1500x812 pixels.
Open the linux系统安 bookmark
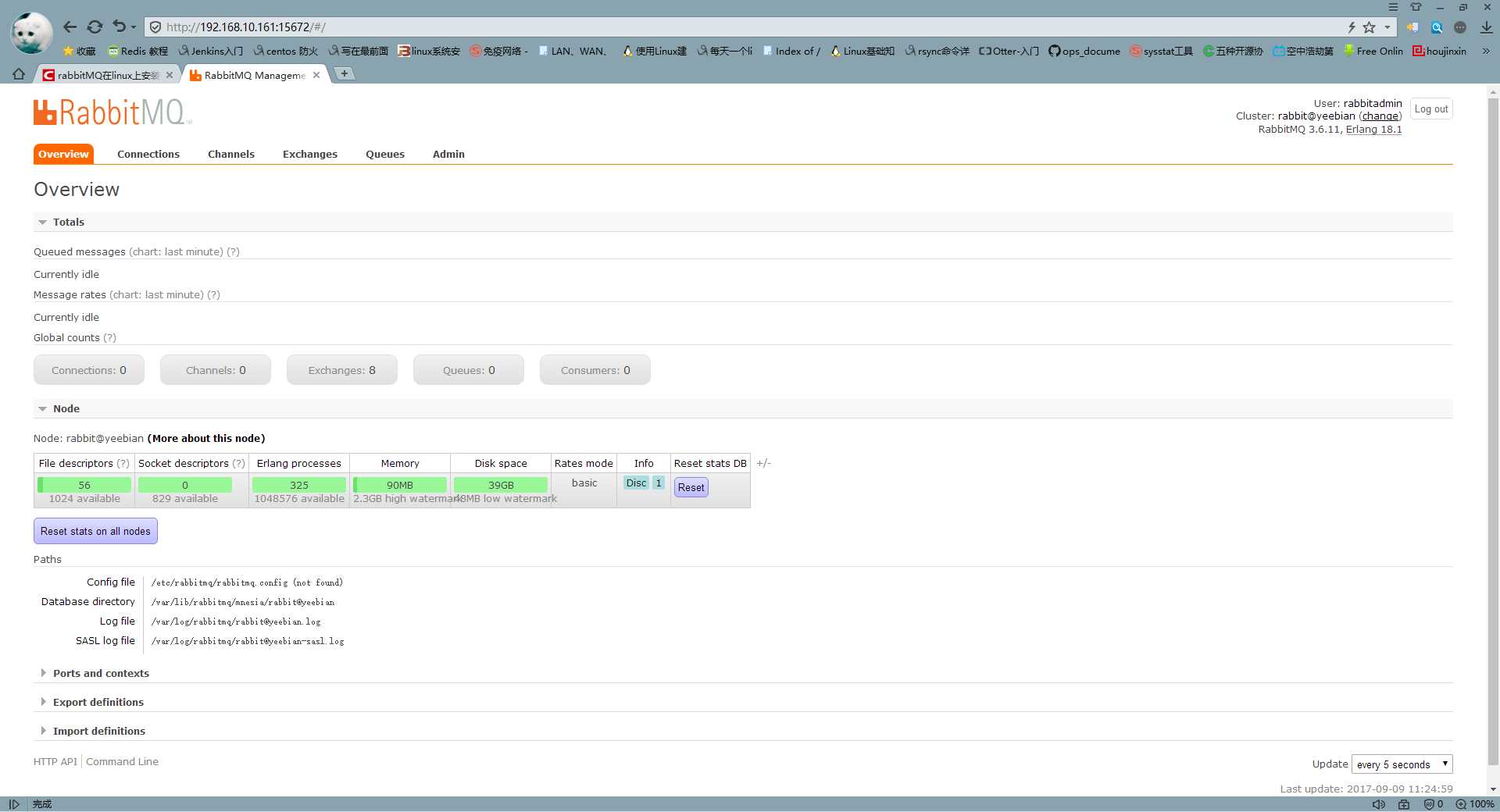tap(429, 51)
